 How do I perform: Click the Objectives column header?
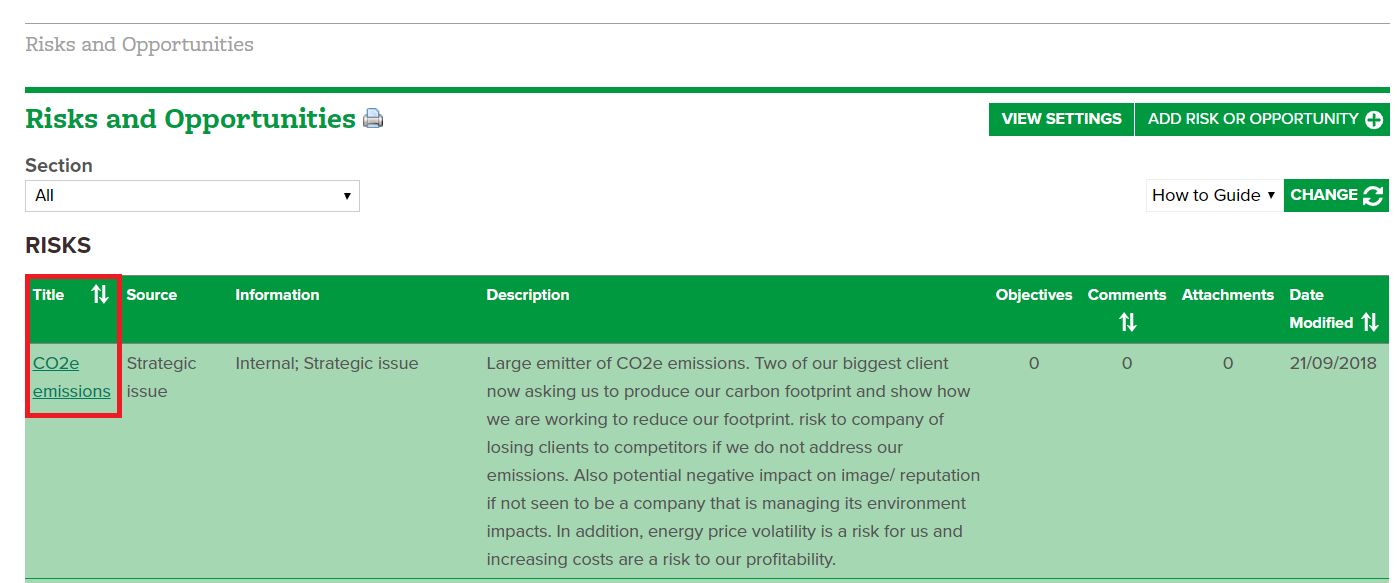[1034, 295]
